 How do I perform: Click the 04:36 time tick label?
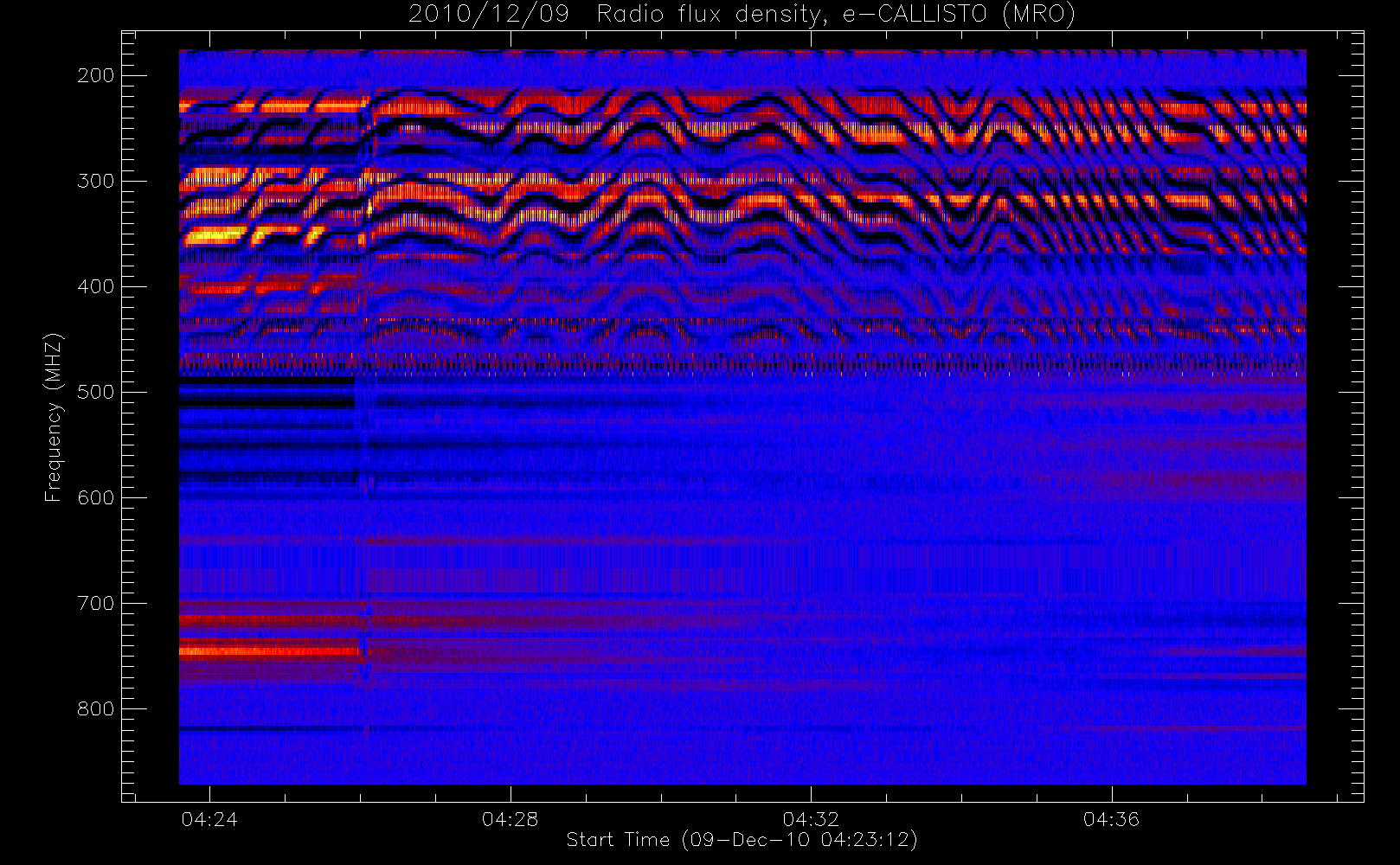(1111, 819)
